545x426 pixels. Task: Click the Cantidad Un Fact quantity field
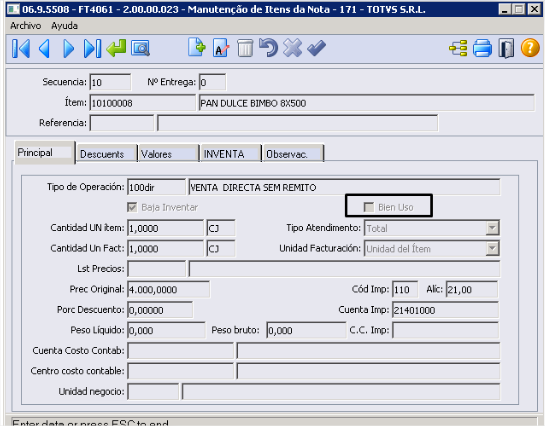pyautogui.click(x=165, y=248)
